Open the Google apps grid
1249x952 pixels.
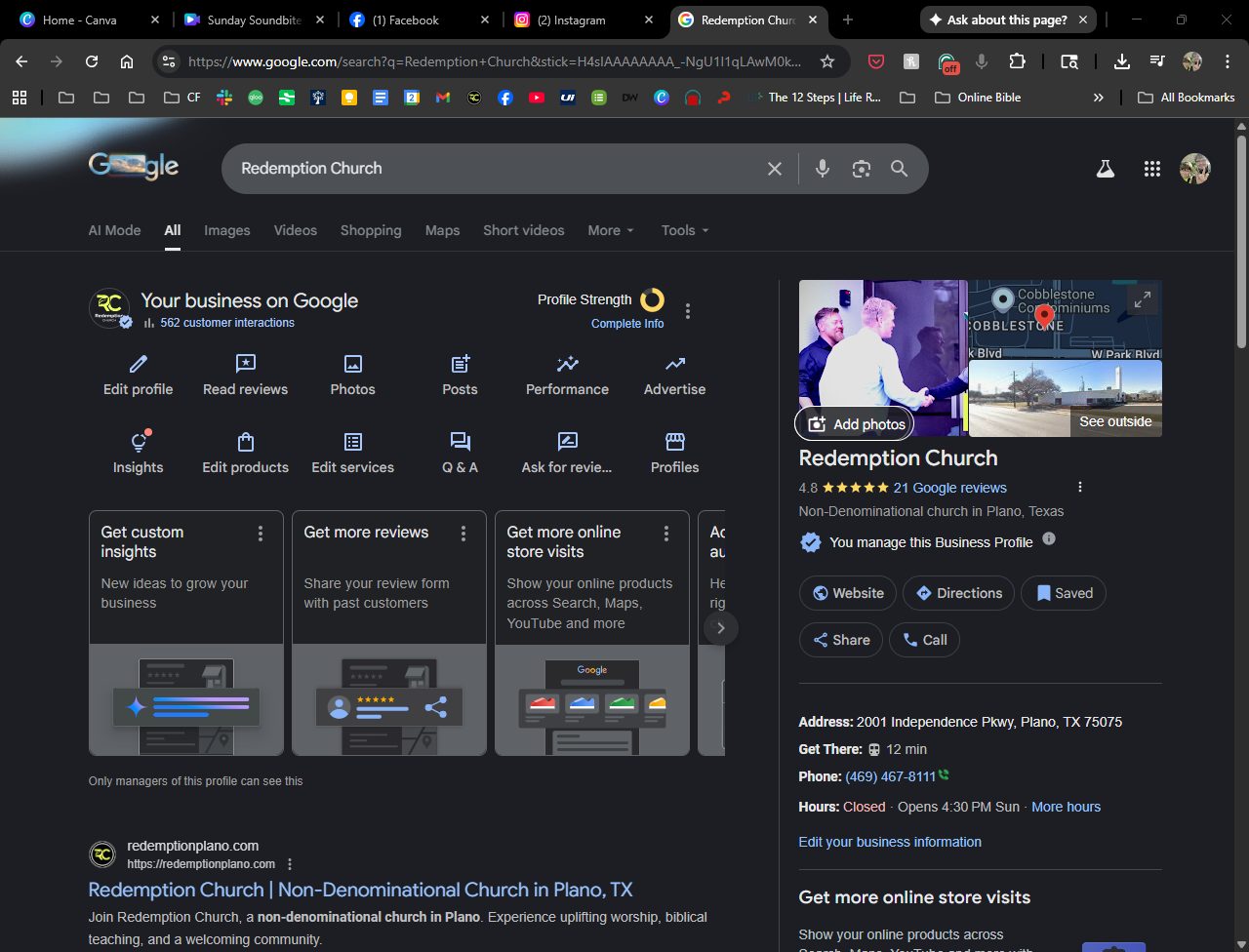tap(1151, 169)
